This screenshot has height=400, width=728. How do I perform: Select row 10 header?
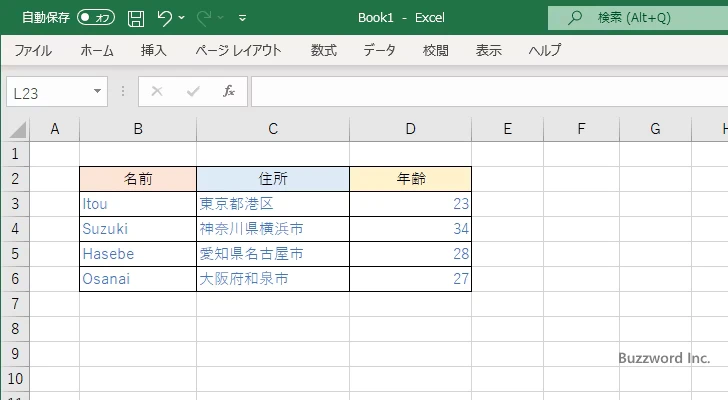(x=15, y=379)
